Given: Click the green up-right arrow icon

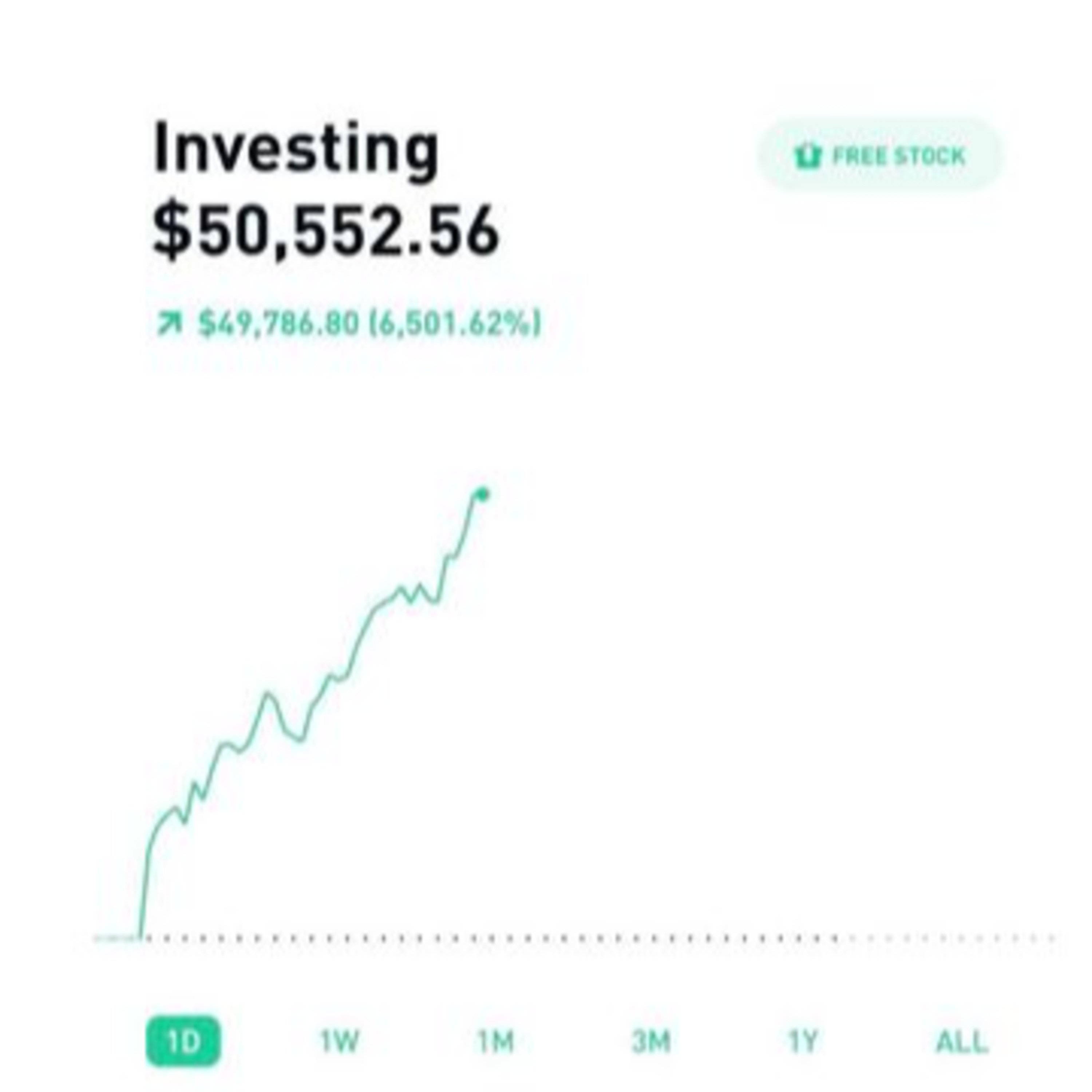Looking at the screenshot, I should (169, 324).
